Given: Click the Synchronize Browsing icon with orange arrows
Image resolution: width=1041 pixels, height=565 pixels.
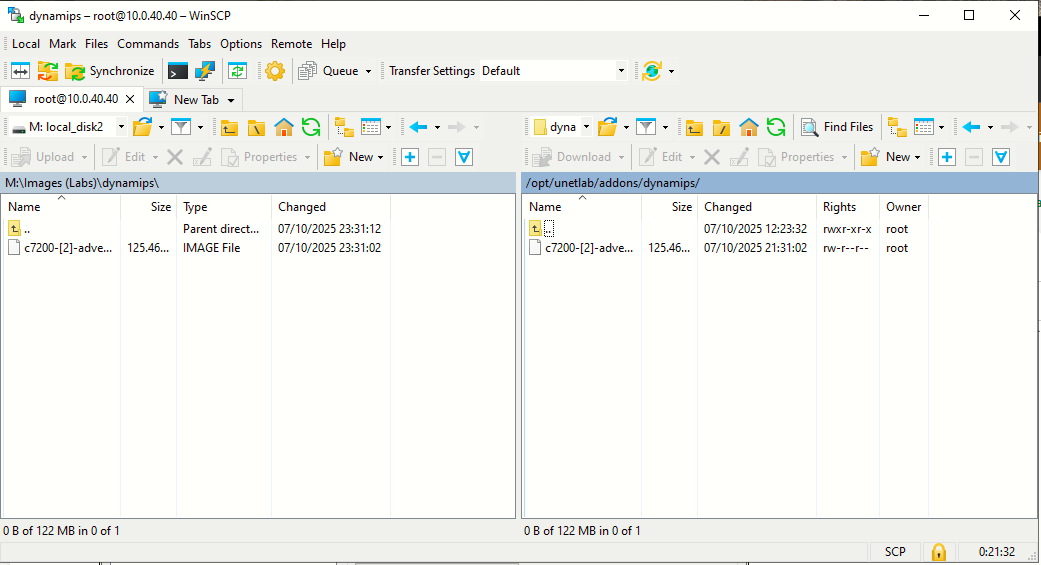Looking at the screenshot, I should coord(47,71).
